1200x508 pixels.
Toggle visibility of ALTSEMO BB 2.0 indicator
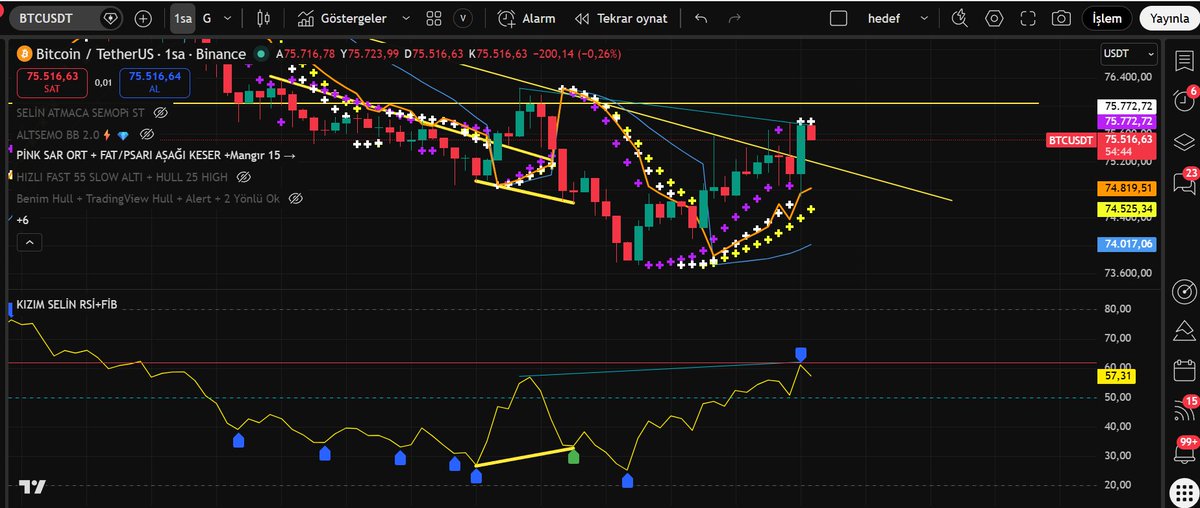tap(146, 134)
